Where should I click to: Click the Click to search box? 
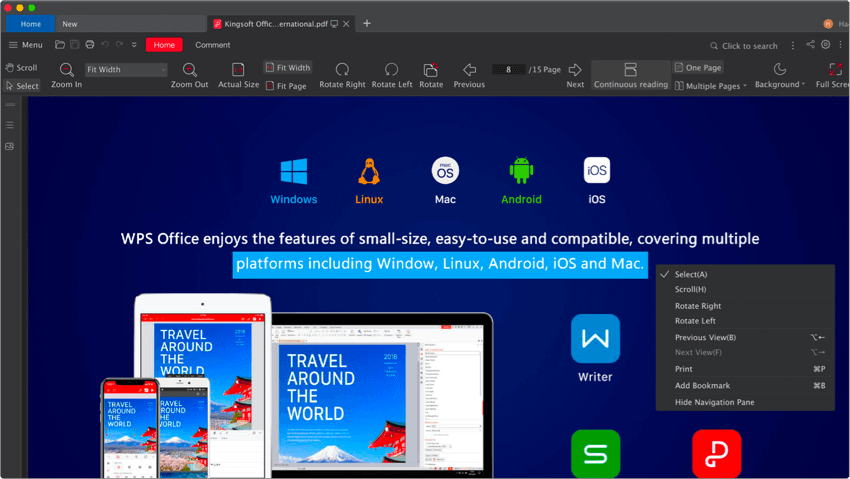tap(744, 46)
